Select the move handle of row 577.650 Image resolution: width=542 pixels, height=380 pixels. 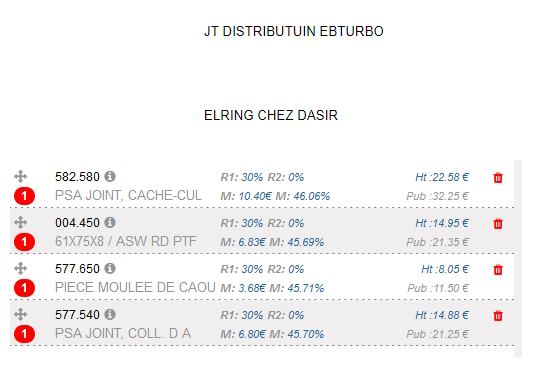20,268
